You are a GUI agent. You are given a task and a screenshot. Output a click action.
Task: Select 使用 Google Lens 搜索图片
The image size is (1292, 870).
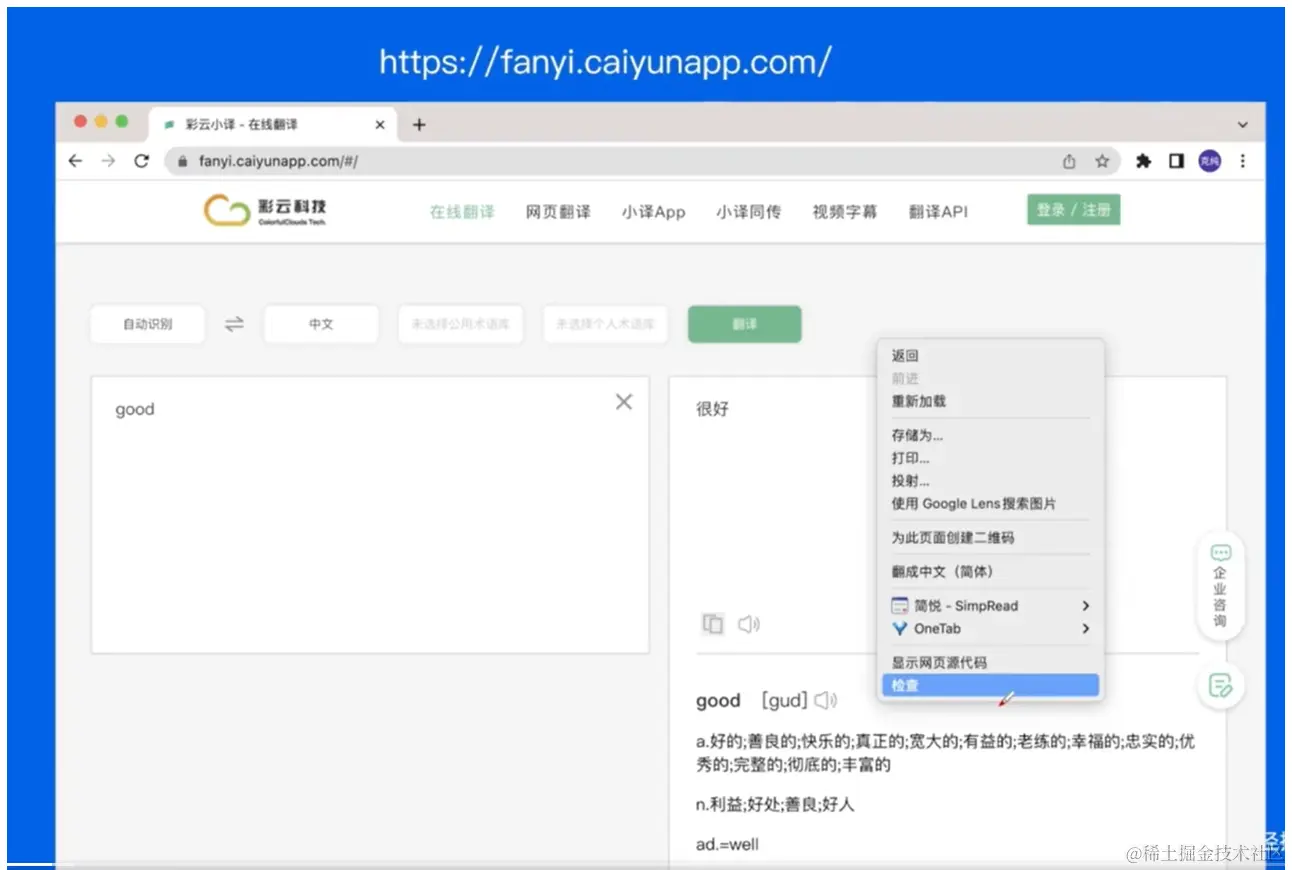click(x=990, y=504)
